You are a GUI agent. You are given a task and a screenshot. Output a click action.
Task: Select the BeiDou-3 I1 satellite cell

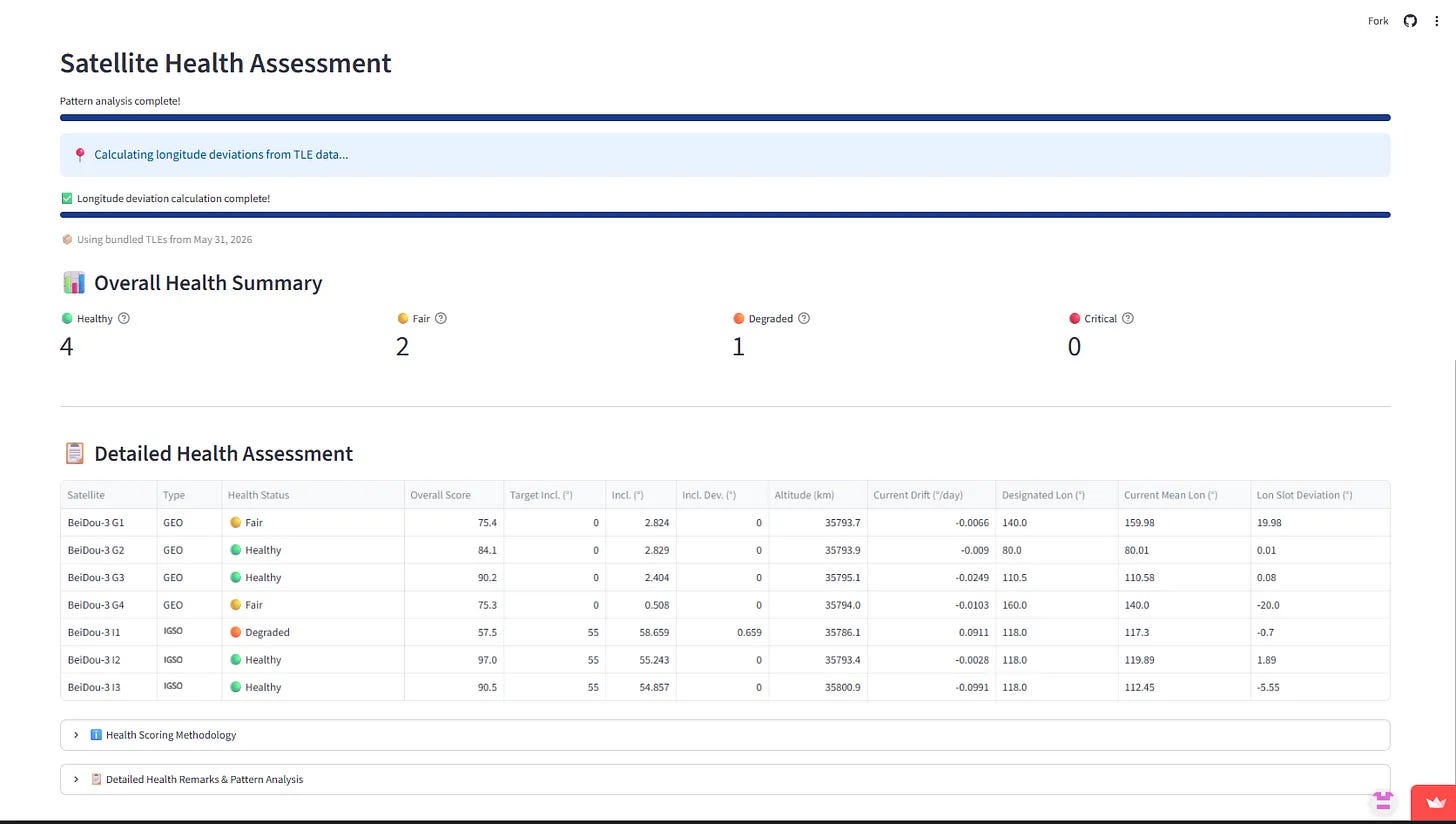(109, 632)
